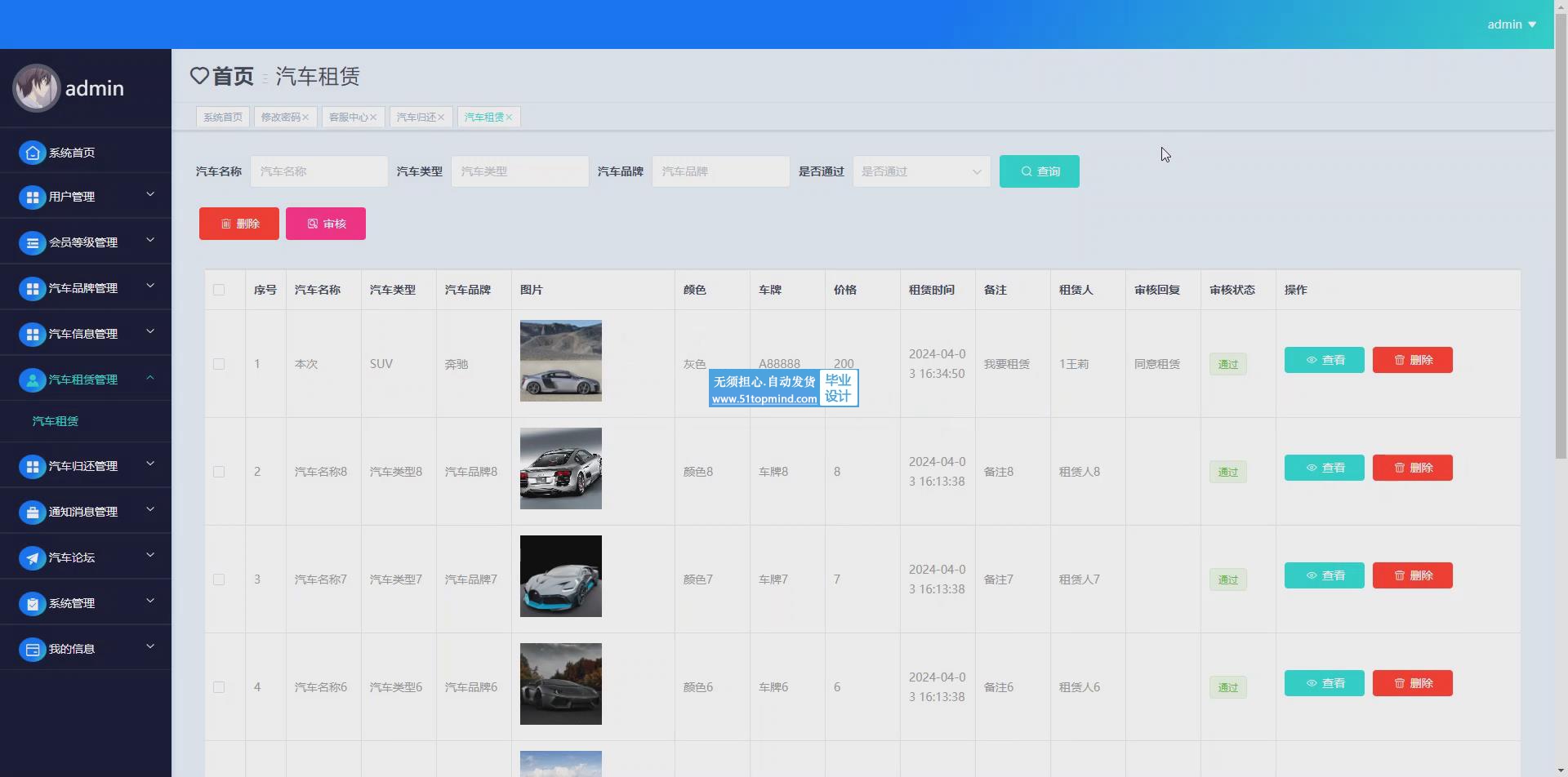Click the 系统首页 home icon in sidebar
Screen dimensions: 1568x777
32,153
